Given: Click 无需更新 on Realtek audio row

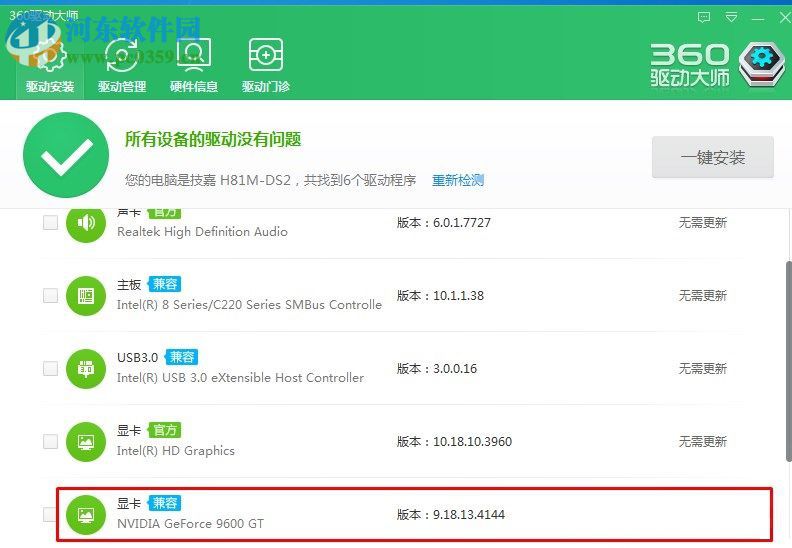Looking at the screenshot, I should pos(703,223).
